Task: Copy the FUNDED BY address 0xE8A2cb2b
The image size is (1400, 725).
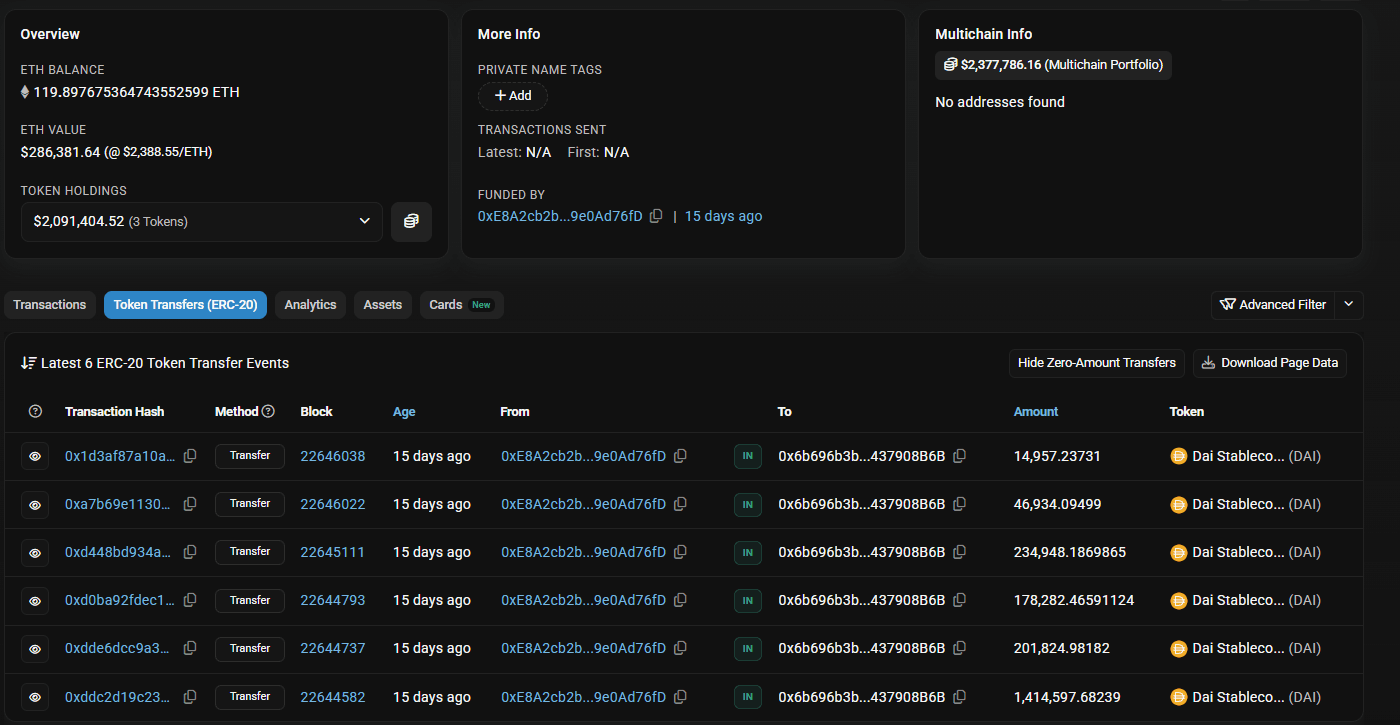Action: click(656, 215)
